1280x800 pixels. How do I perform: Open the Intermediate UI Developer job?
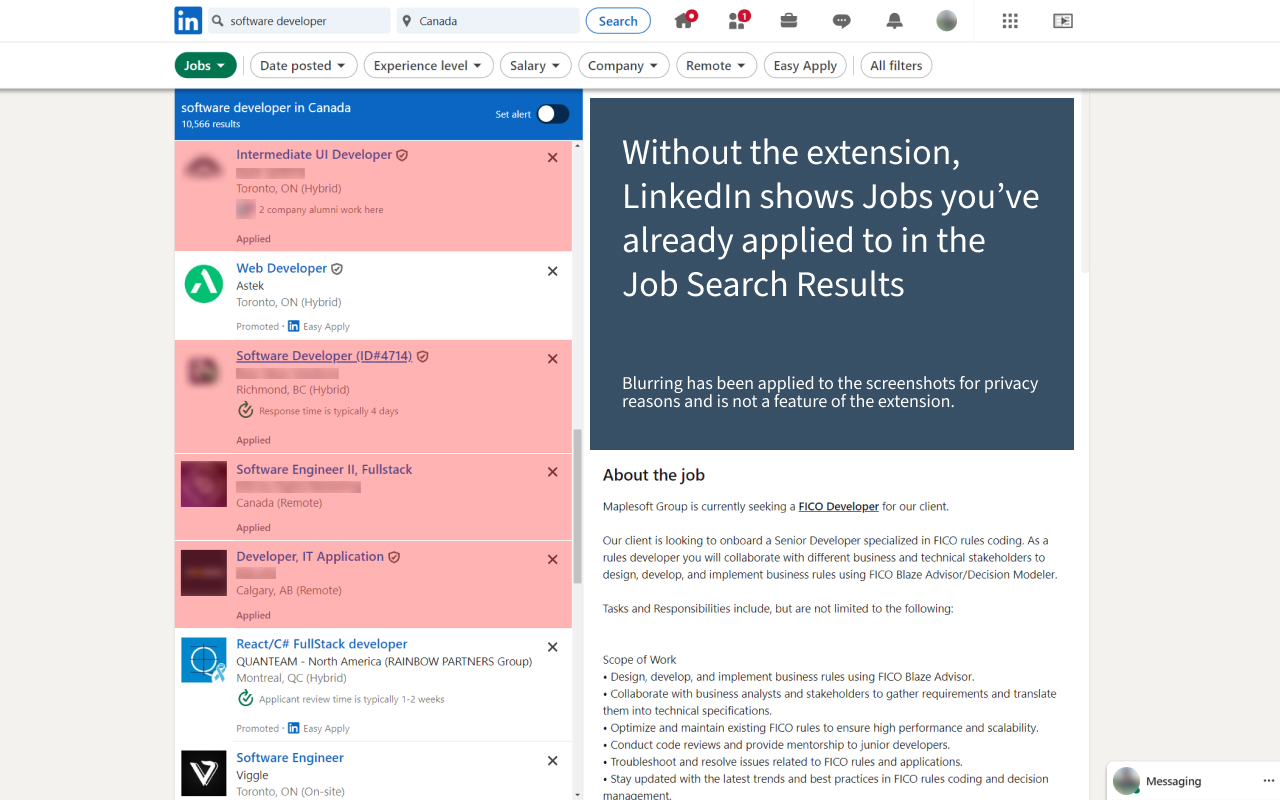(x=314, y=155)
